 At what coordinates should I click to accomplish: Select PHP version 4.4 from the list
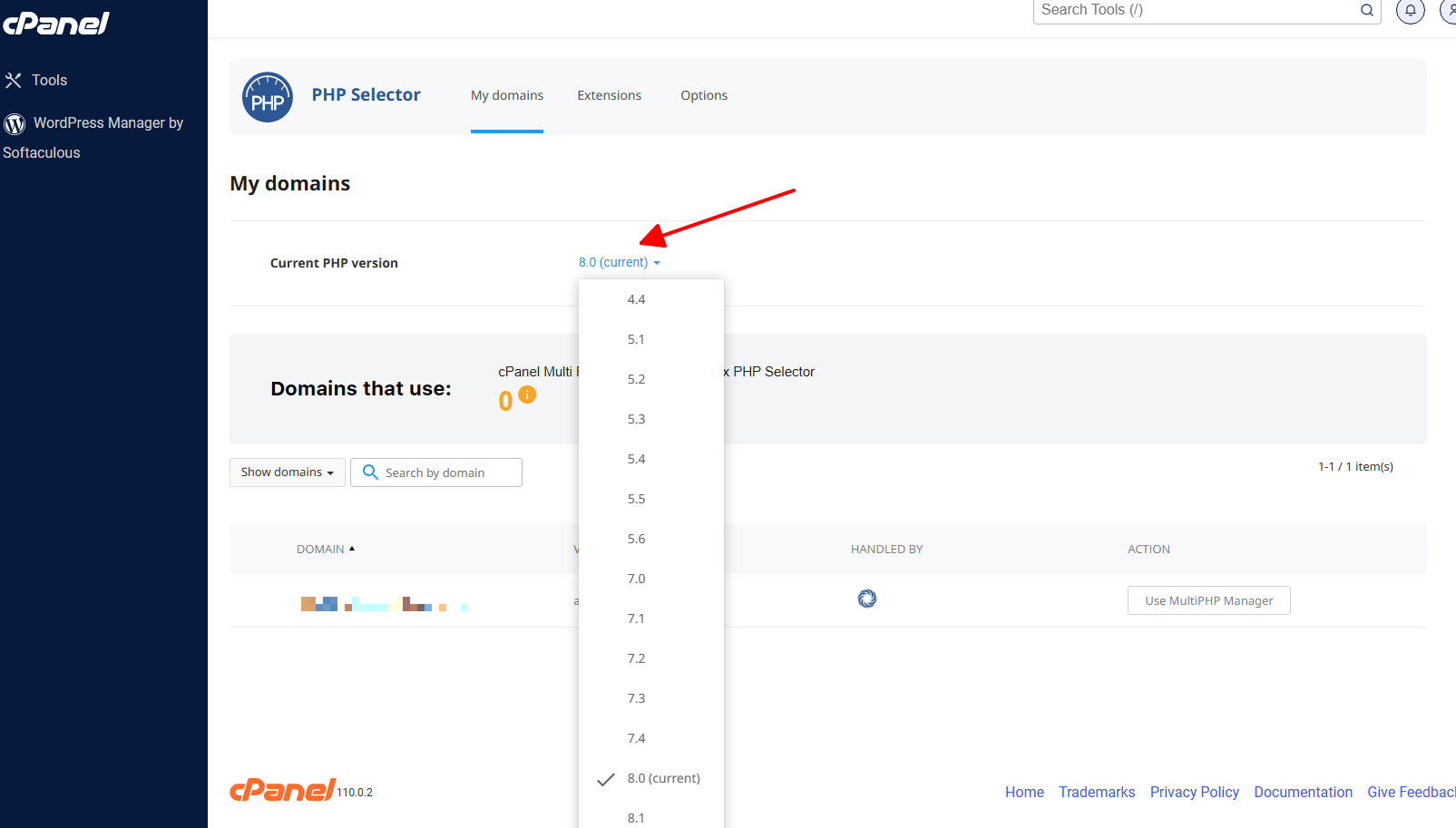click(651, 299)
